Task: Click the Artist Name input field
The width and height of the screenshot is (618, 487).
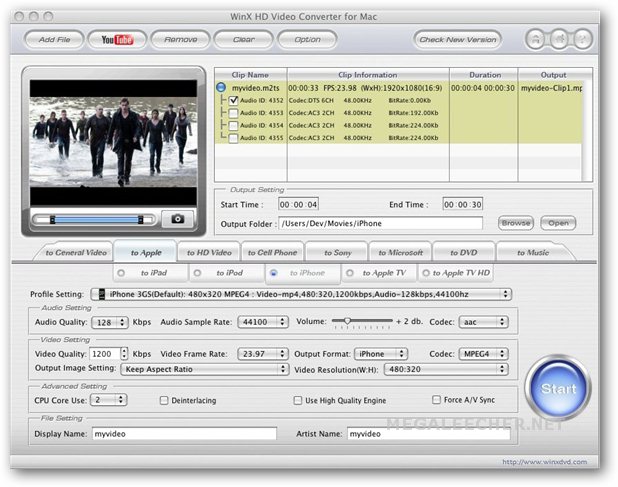Action: (429, 434)
